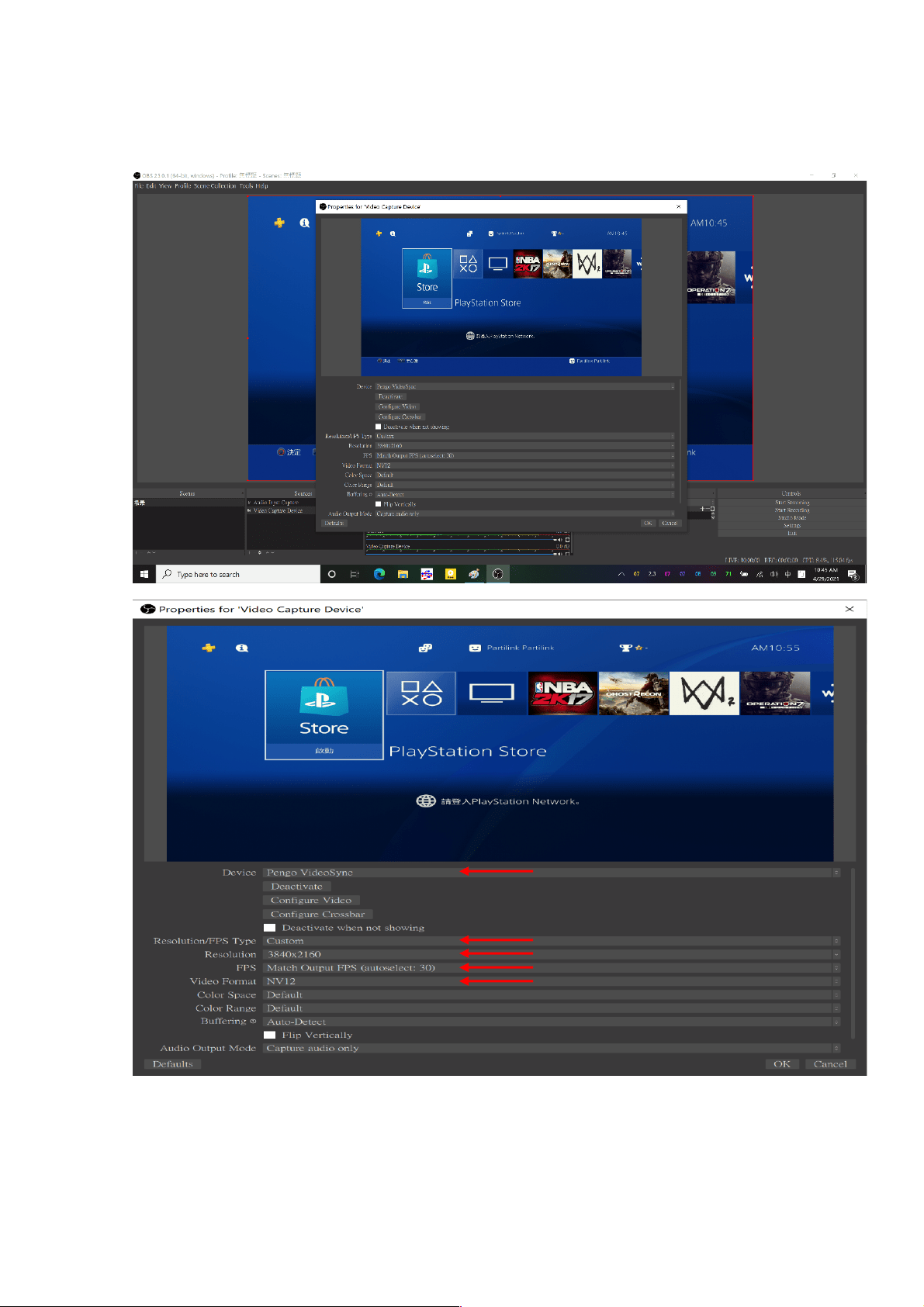Select Operation 7 tile in enlarged preview
924x1307 pixels.
tap(776, 693)
